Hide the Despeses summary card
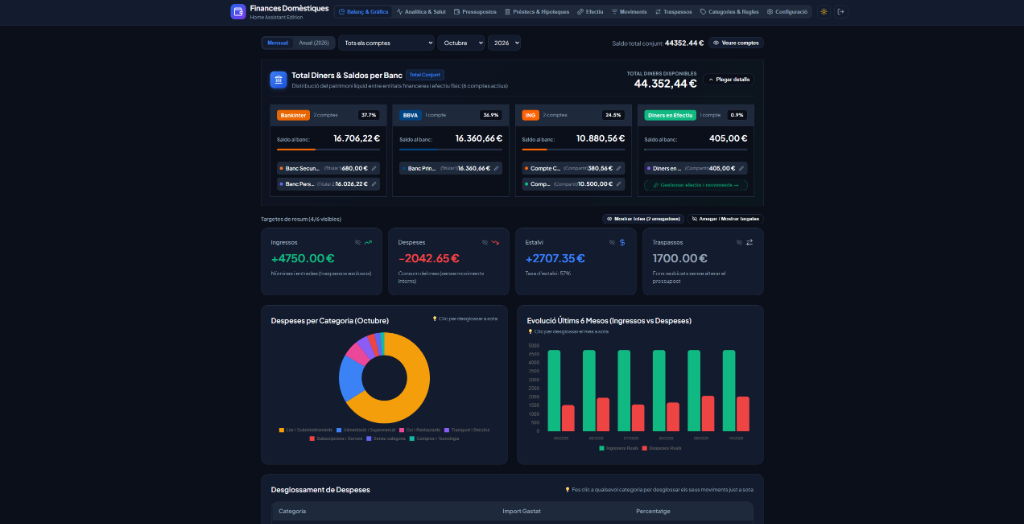 pyautogui.click(x=485, y=242)
